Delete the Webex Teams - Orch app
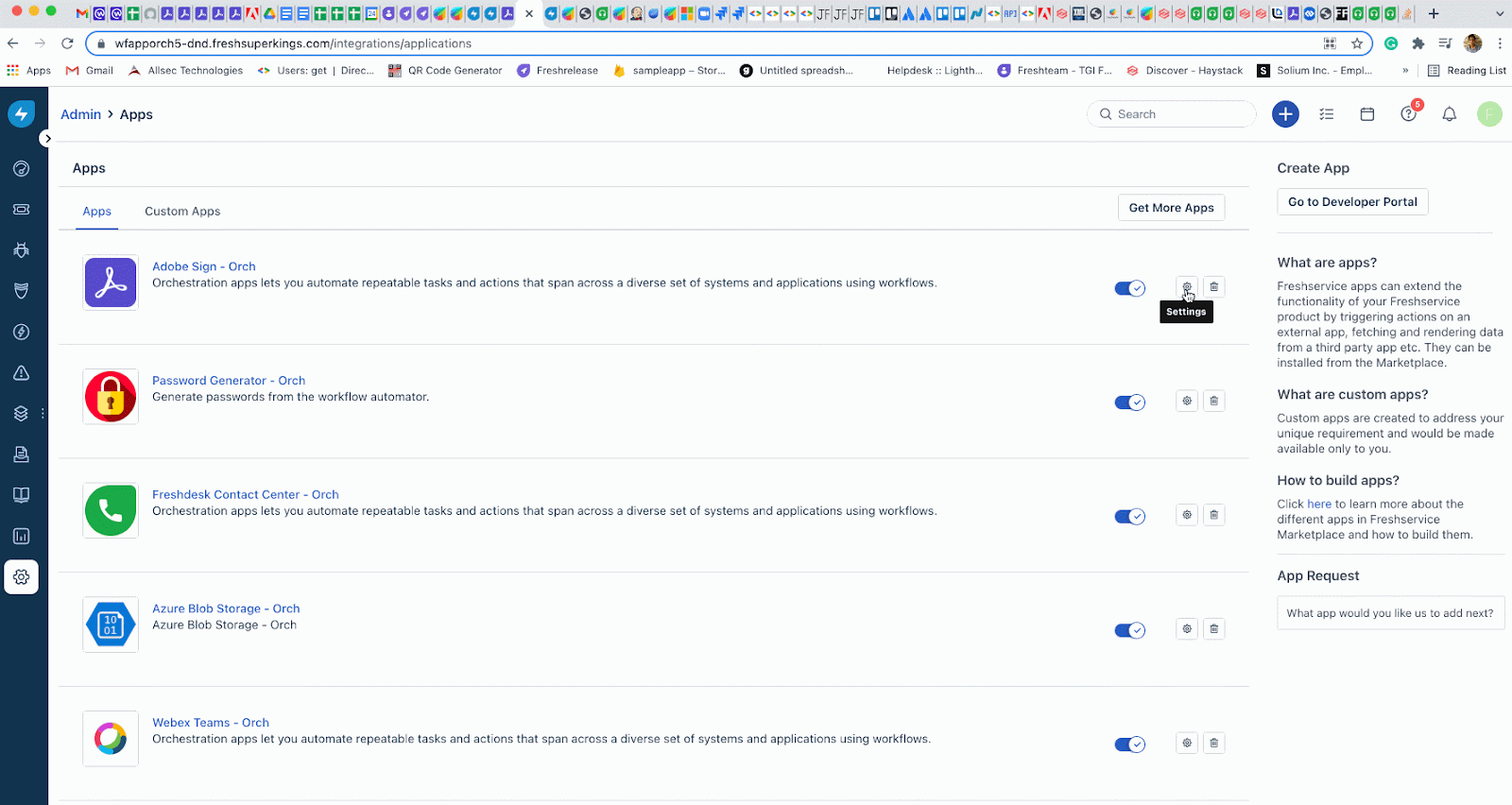1512x805 pixels. tap(1214, 743)
